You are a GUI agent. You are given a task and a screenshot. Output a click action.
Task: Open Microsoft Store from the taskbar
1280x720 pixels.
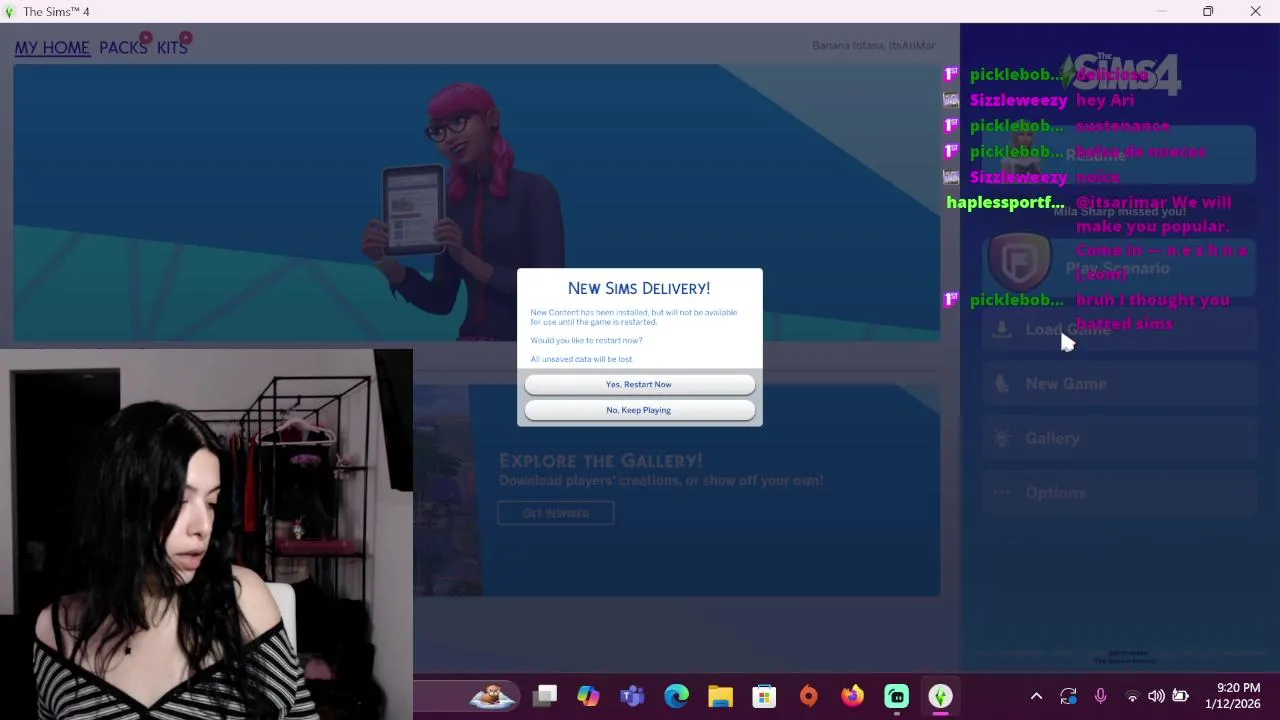coord(764,696)
